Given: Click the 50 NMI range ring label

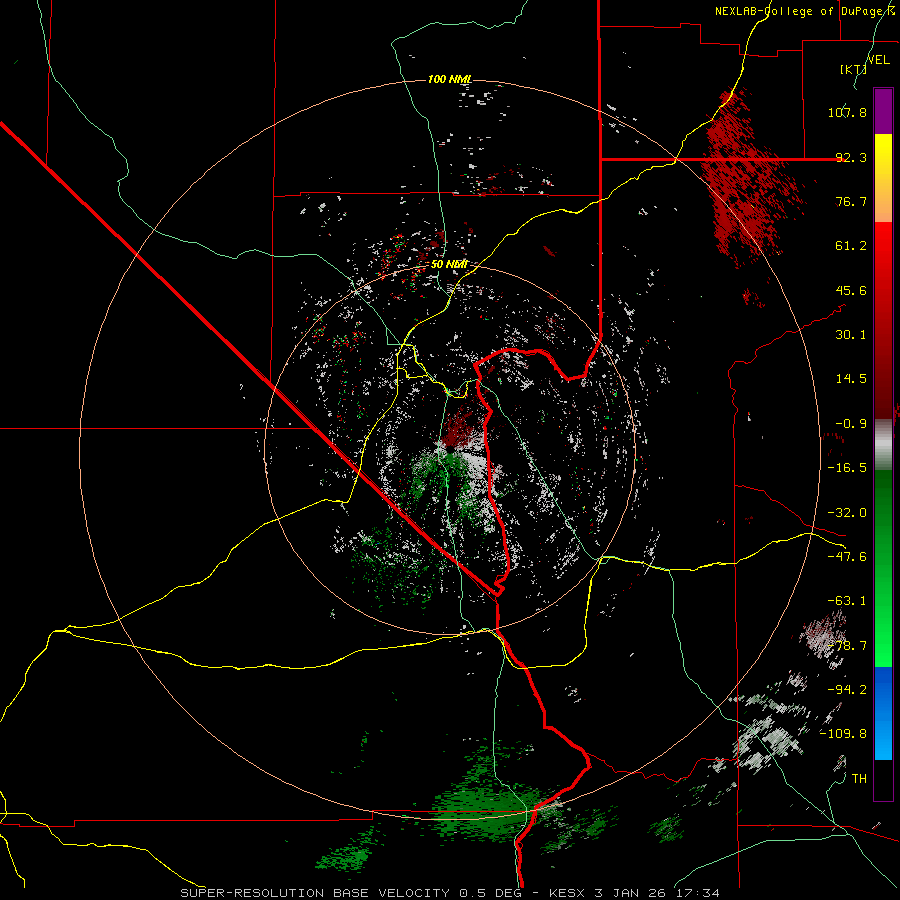Looking at the screenshot, I should click(449, 265).
